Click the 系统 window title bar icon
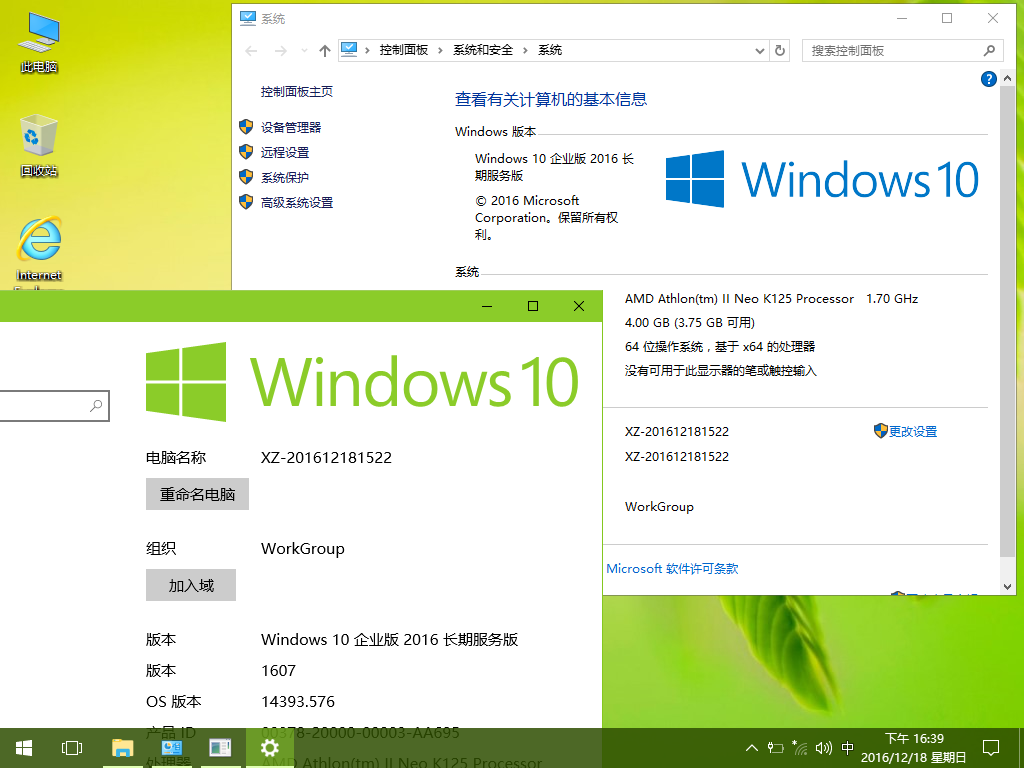Viewport: 1024px width, 768px height. click(x=248, y=18)
